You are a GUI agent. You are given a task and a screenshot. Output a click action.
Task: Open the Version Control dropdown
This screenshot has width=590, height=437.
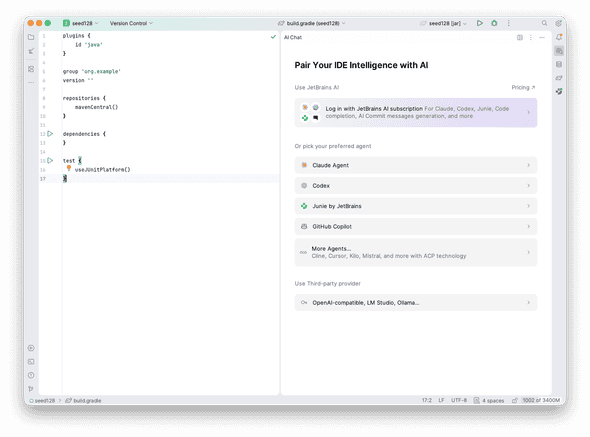click(x=131, y=23)
